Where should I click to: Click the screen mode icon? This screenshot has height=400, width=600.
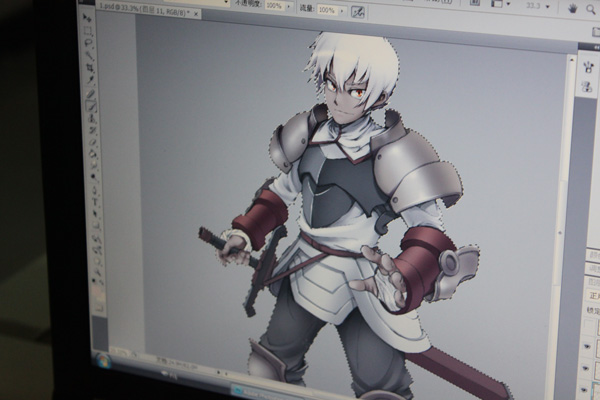[x=497, y=3]
